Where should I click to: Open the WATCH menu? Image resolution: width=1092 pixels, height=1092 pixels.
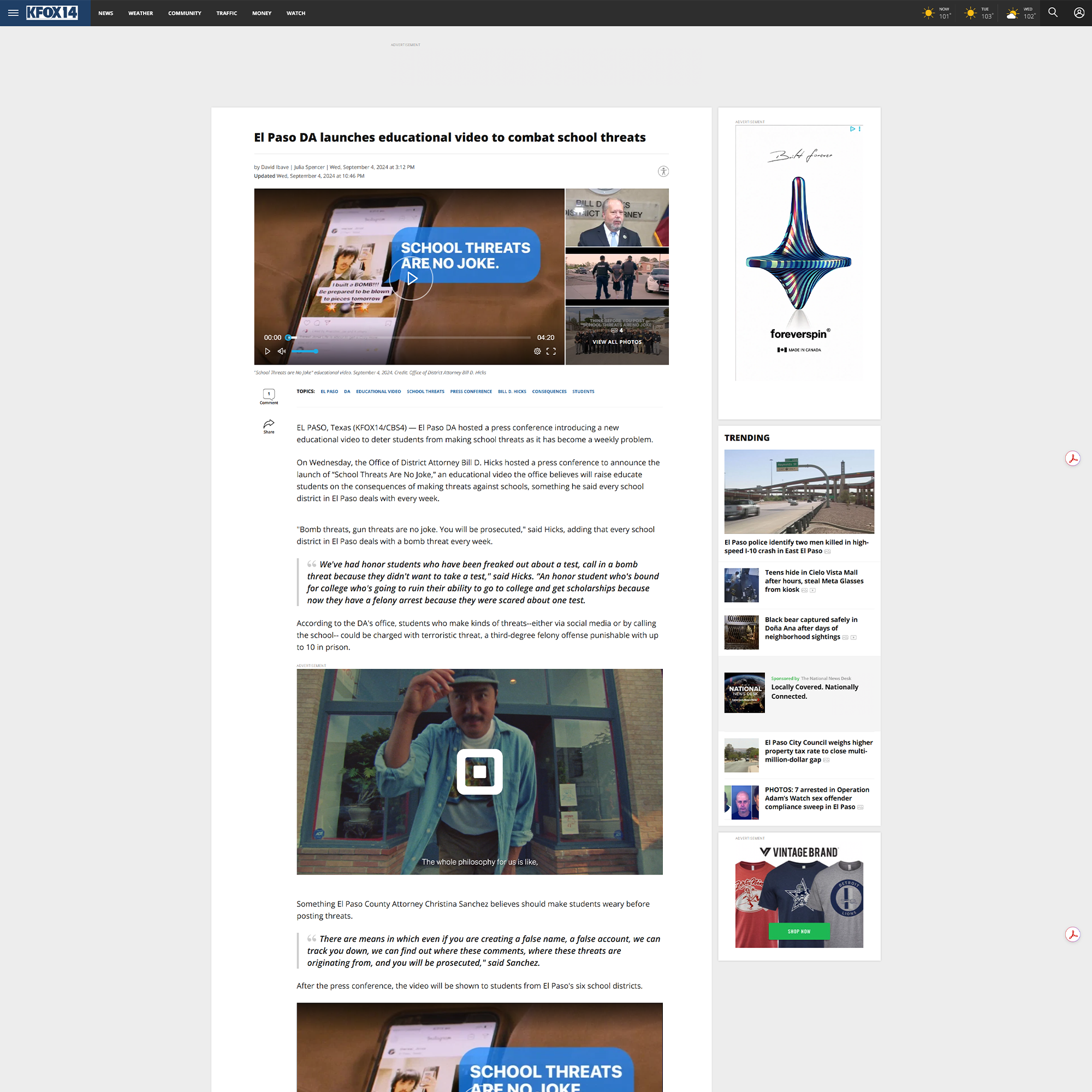295,13
